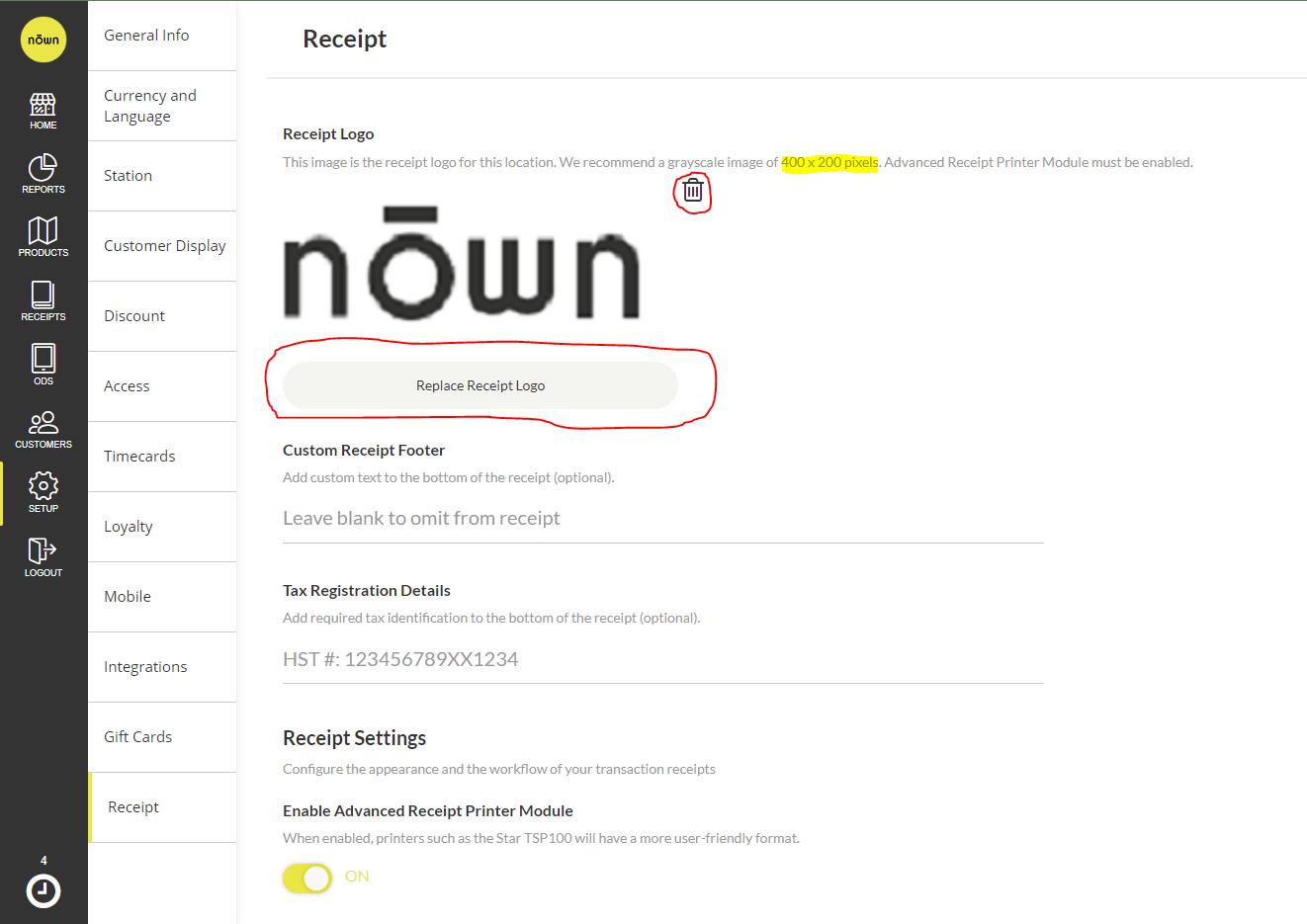Screen dimensions: 1307x924
Task: Open Discount settings tab
Action: coord(162,316)
